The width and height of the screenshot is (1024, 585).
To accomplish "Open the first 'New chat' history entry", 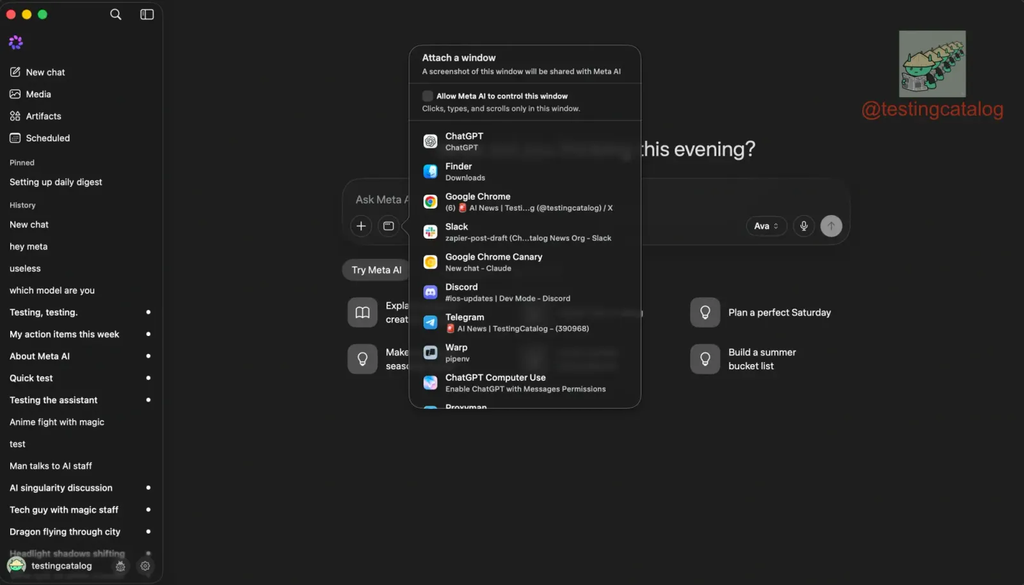I will click(29, 225).
